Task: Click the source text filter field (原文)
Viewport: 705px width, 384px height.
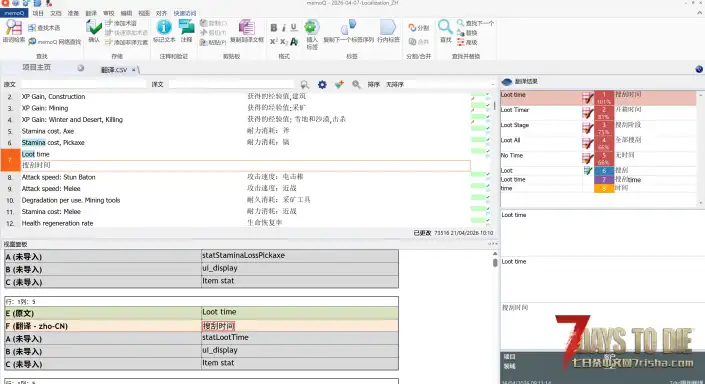Action: (84, 84)
